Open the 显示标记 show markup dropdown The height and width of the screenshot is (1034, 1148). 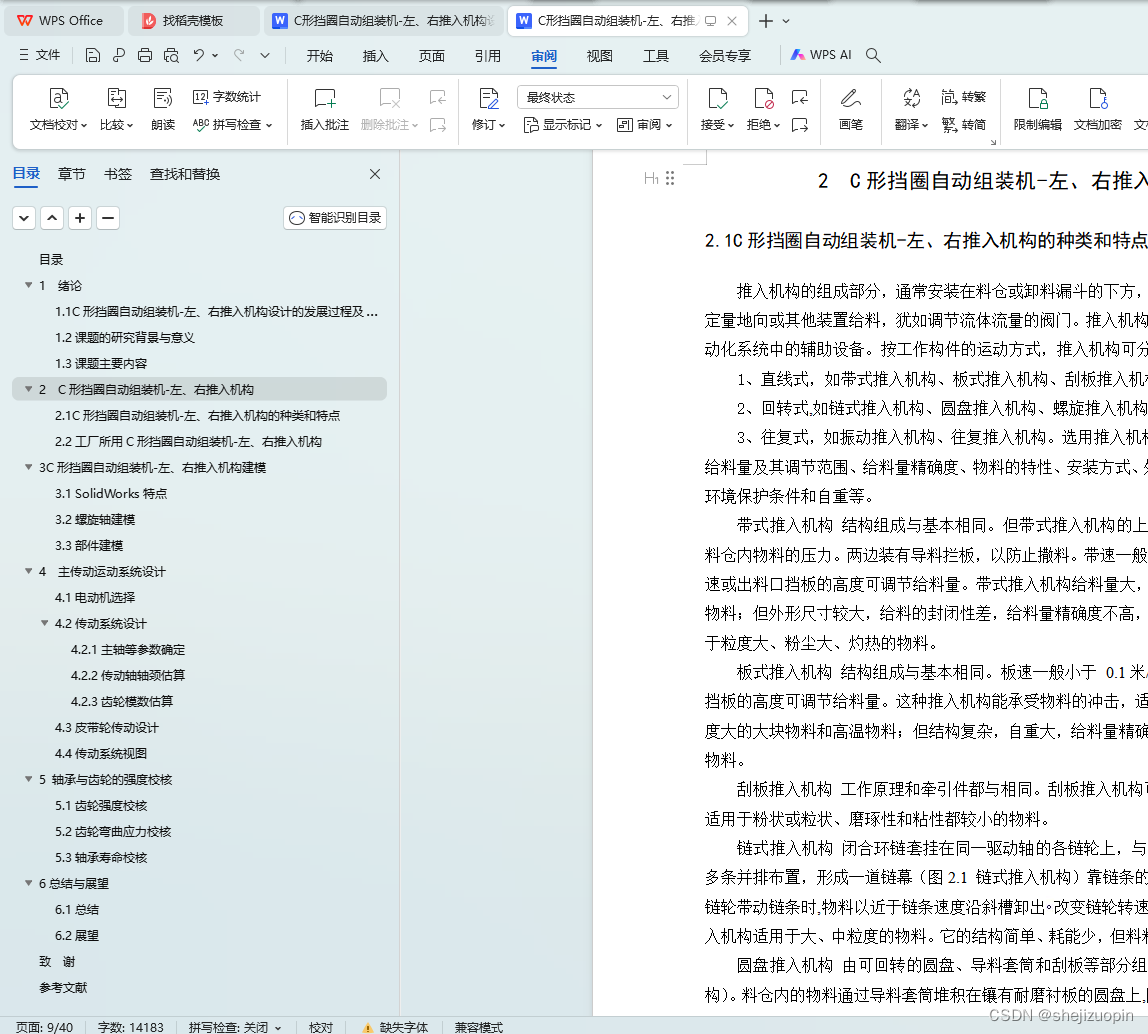pos(563,124)
